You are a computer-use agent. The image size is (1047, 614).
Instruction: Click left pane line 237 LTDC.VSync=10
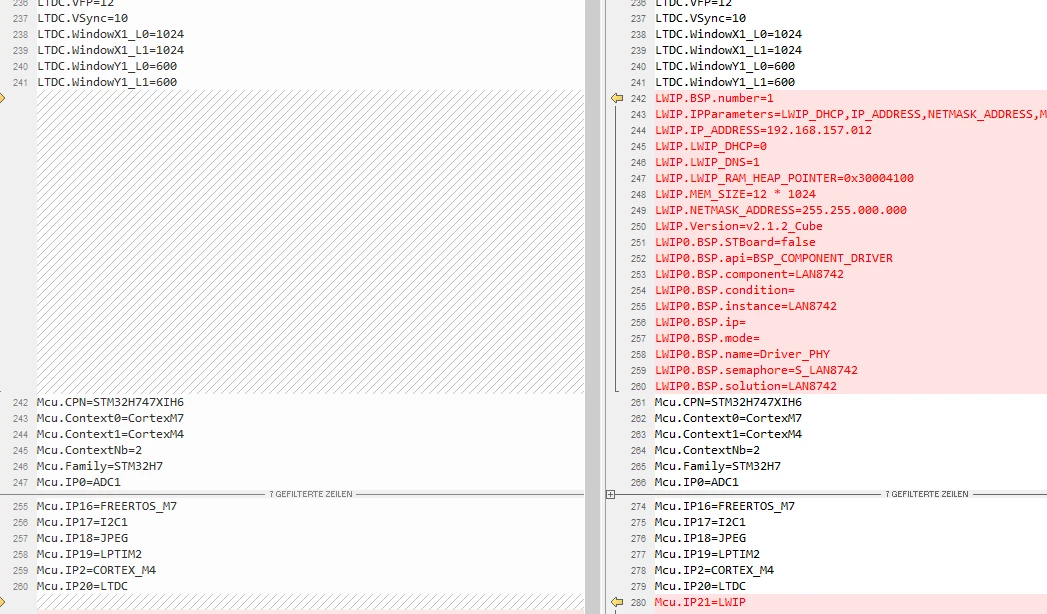pyautogui.click(x=82, y=18)
